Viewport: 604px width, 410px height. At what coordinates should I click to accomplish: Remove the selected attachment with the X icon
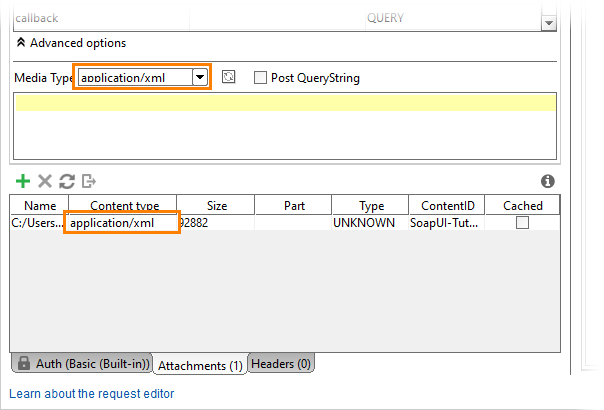point(45,181)
